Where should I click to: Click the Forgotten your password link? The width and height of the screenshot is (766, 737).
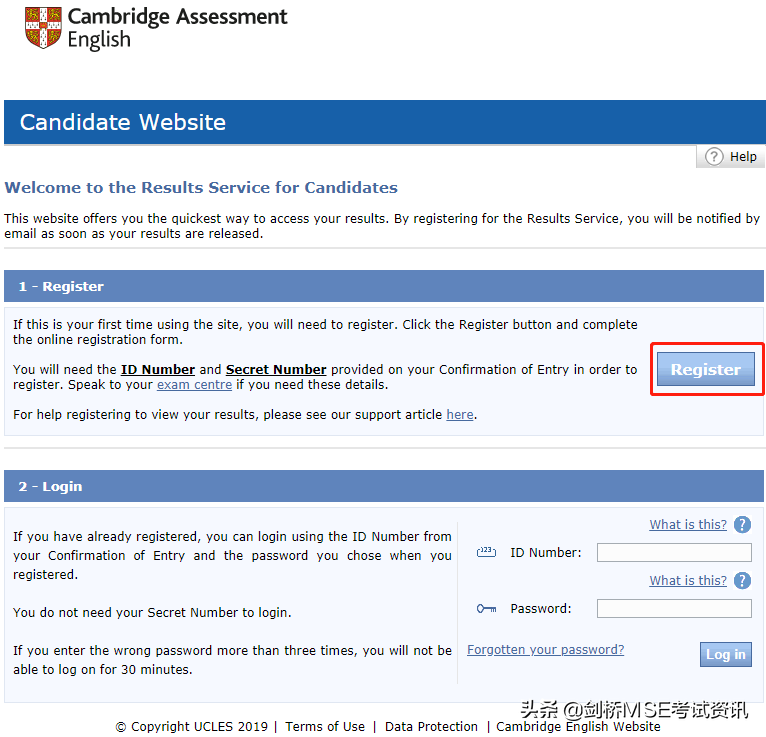click(545, 650)
